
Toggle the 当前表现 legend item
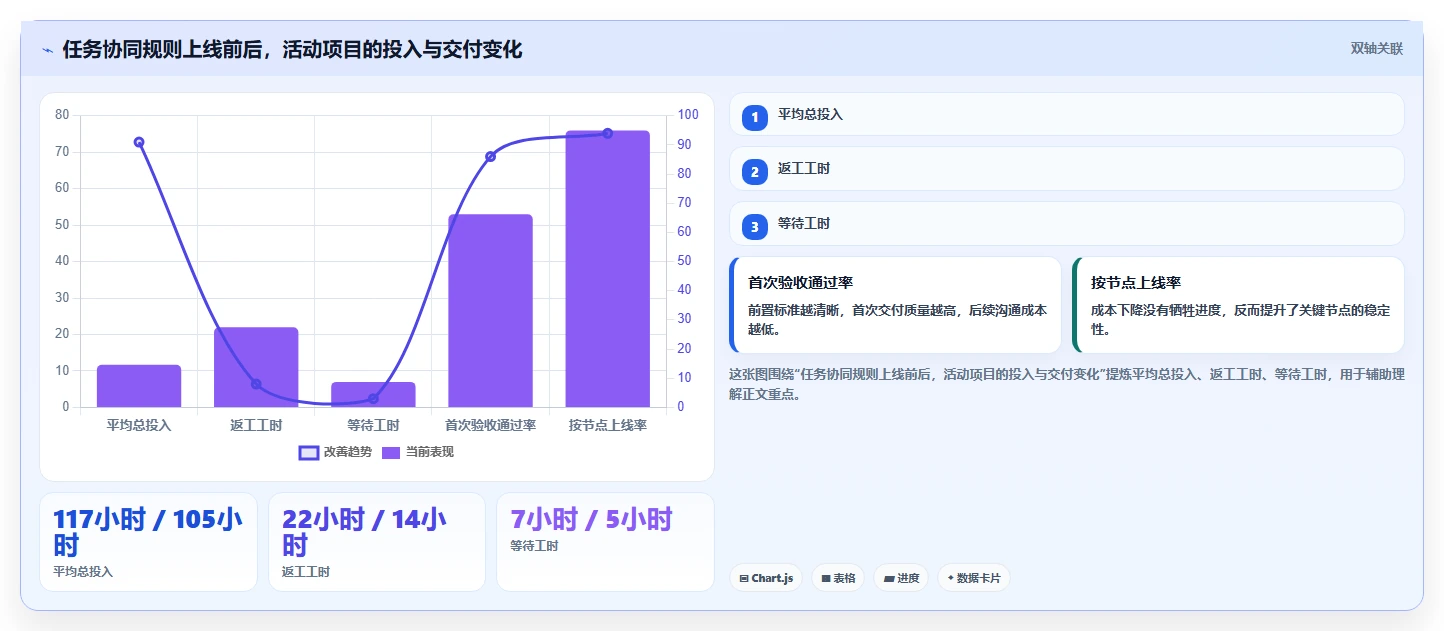click(x=418, y=452)
